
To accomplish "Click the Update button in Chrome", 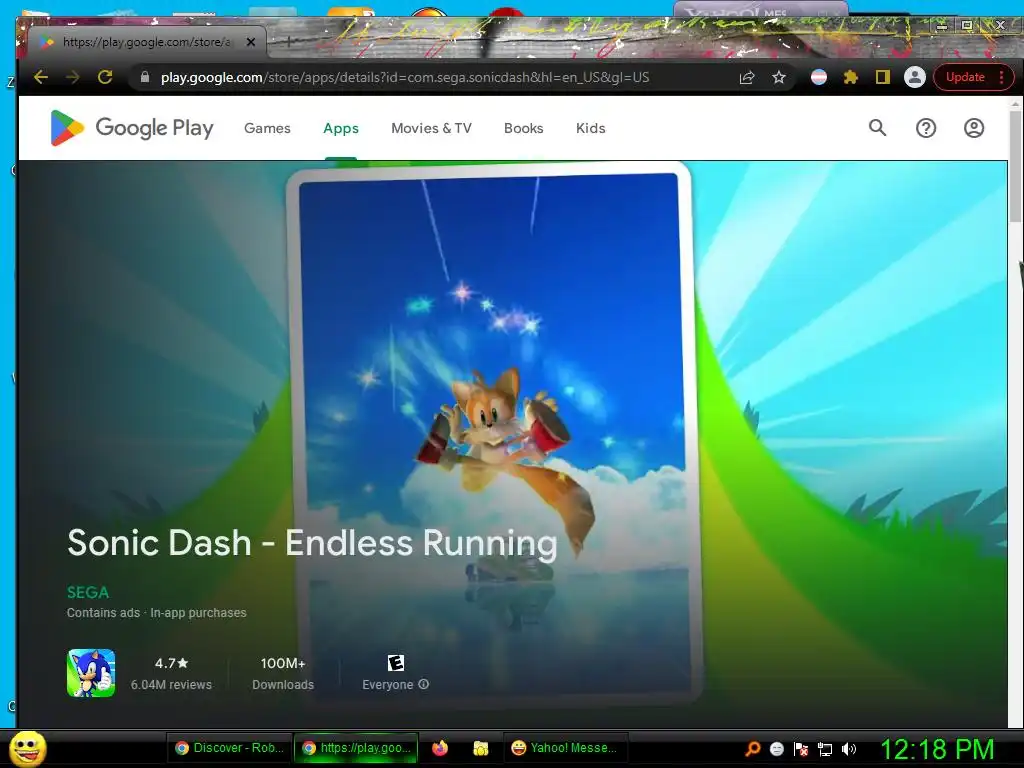I will (x=965, y=77).
